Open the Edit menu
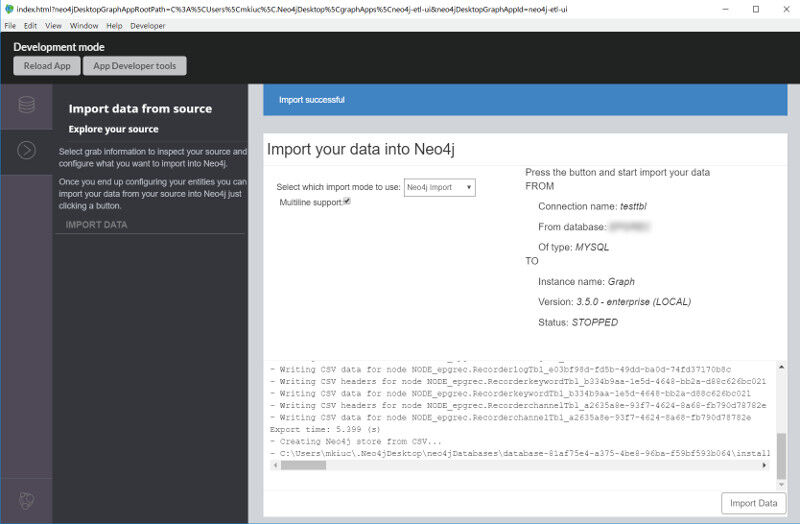Screen dimensions: 800x524 click(x=30, y=26)
